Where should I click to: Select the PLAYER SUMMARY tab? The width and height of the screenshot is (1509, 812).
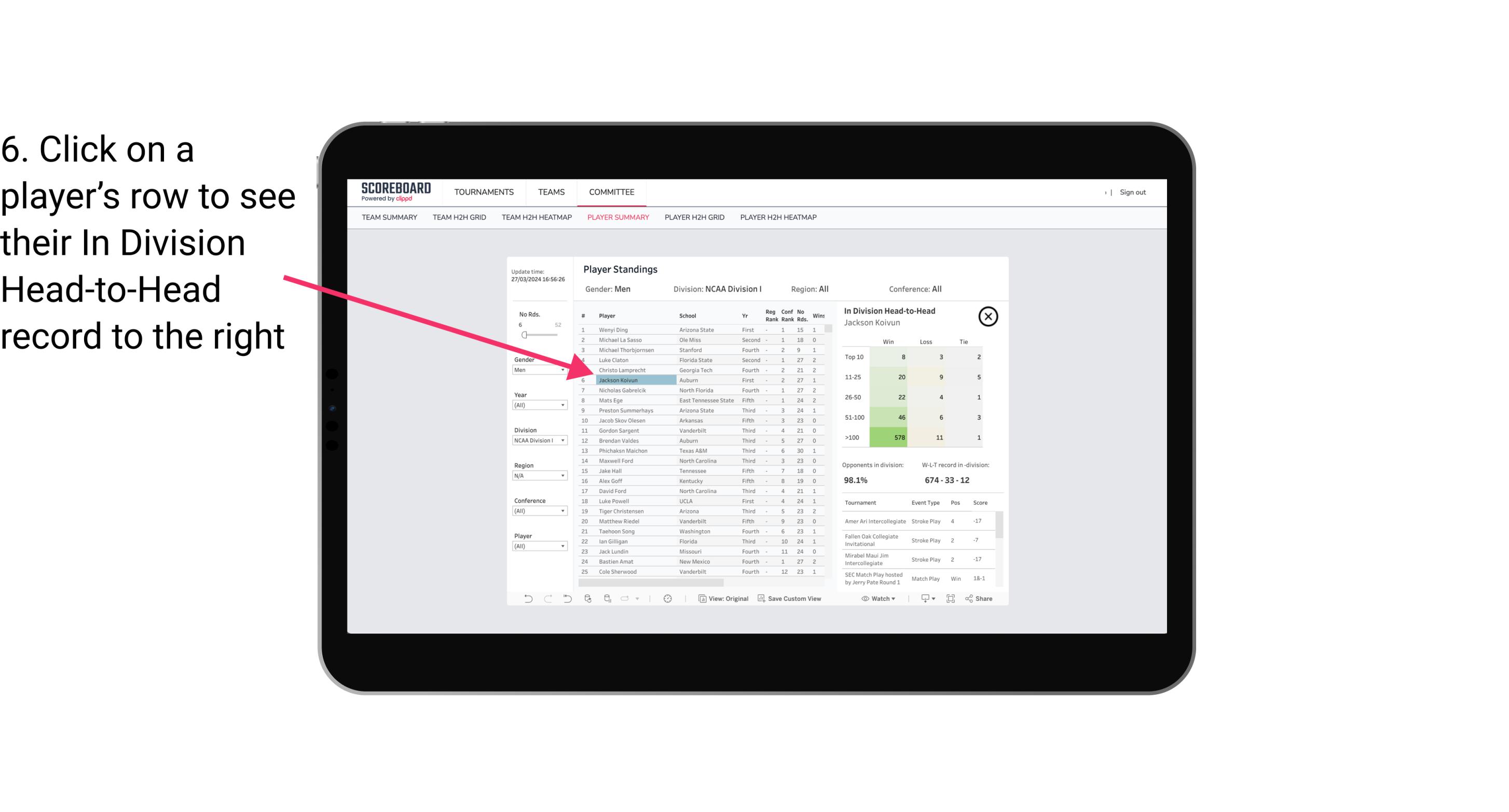[x=616, y=219]
